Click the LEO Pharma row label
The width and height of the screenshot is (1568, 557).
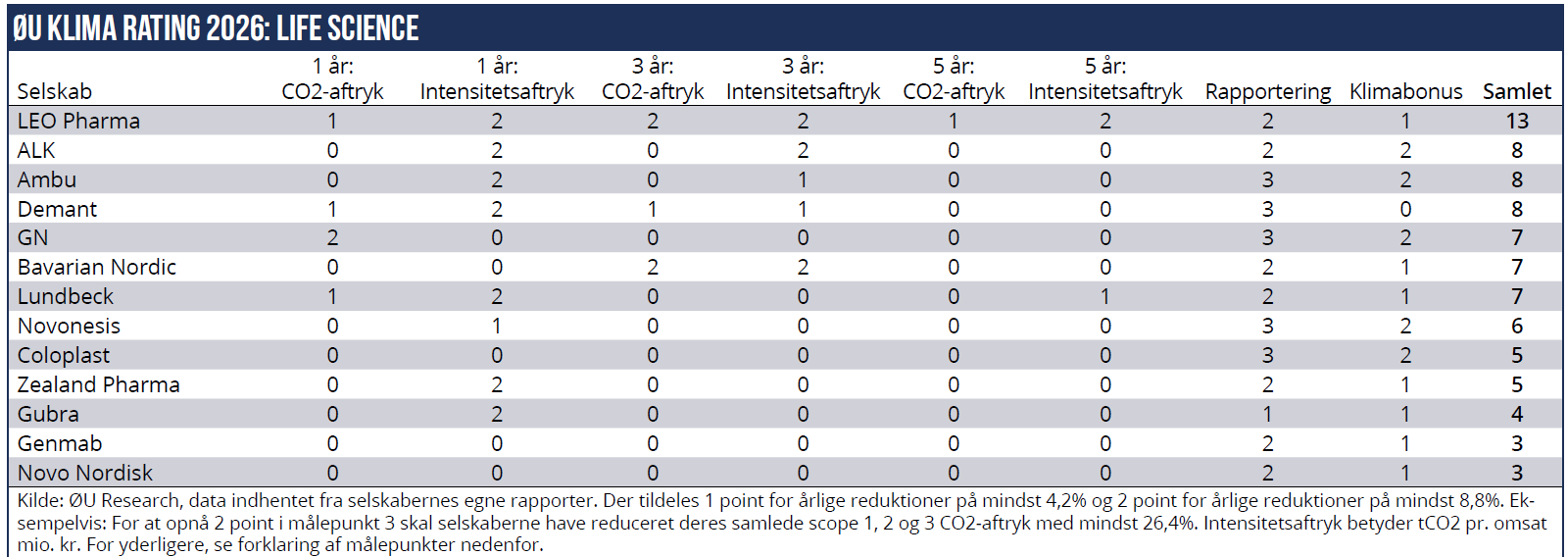pos(78,121)
